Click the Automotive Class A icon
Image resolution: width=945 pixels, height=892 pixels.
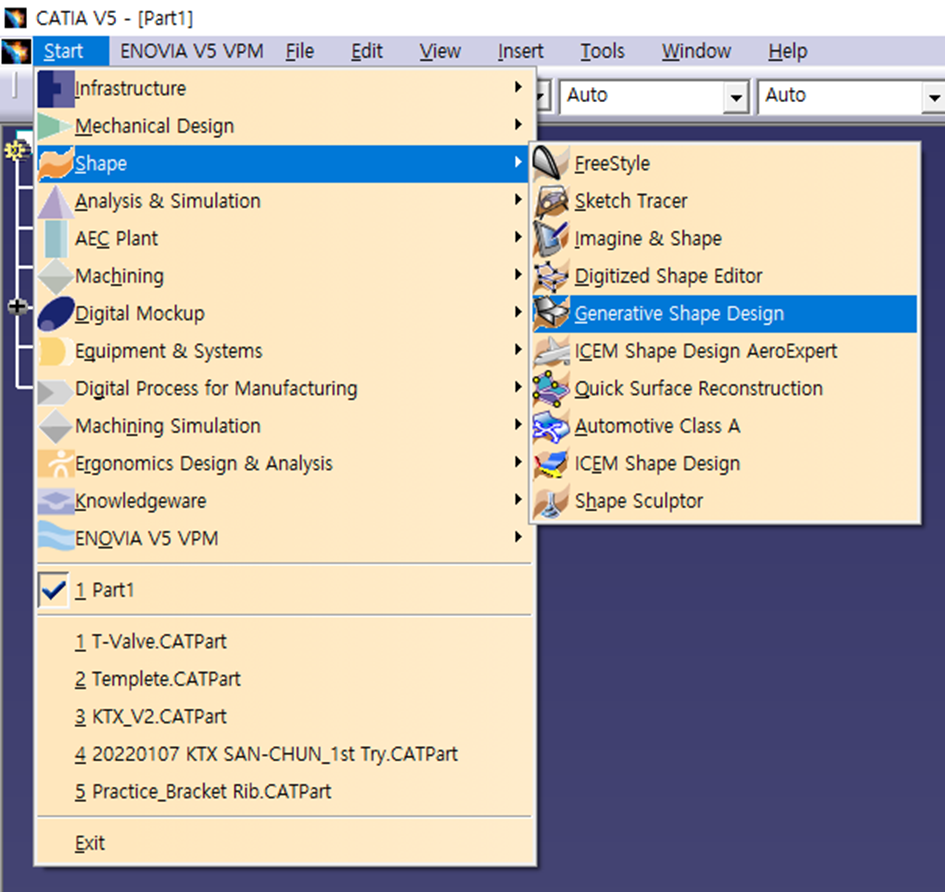point(551,426)
